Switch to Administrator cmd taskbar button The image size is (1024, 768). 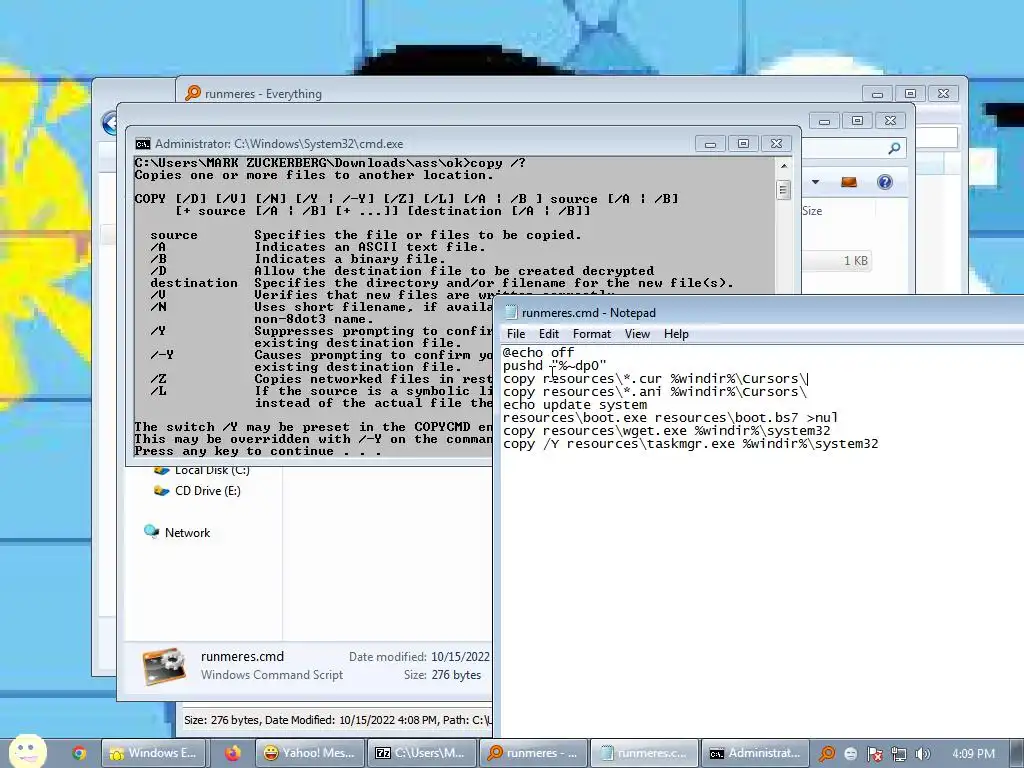coord(755,753)
